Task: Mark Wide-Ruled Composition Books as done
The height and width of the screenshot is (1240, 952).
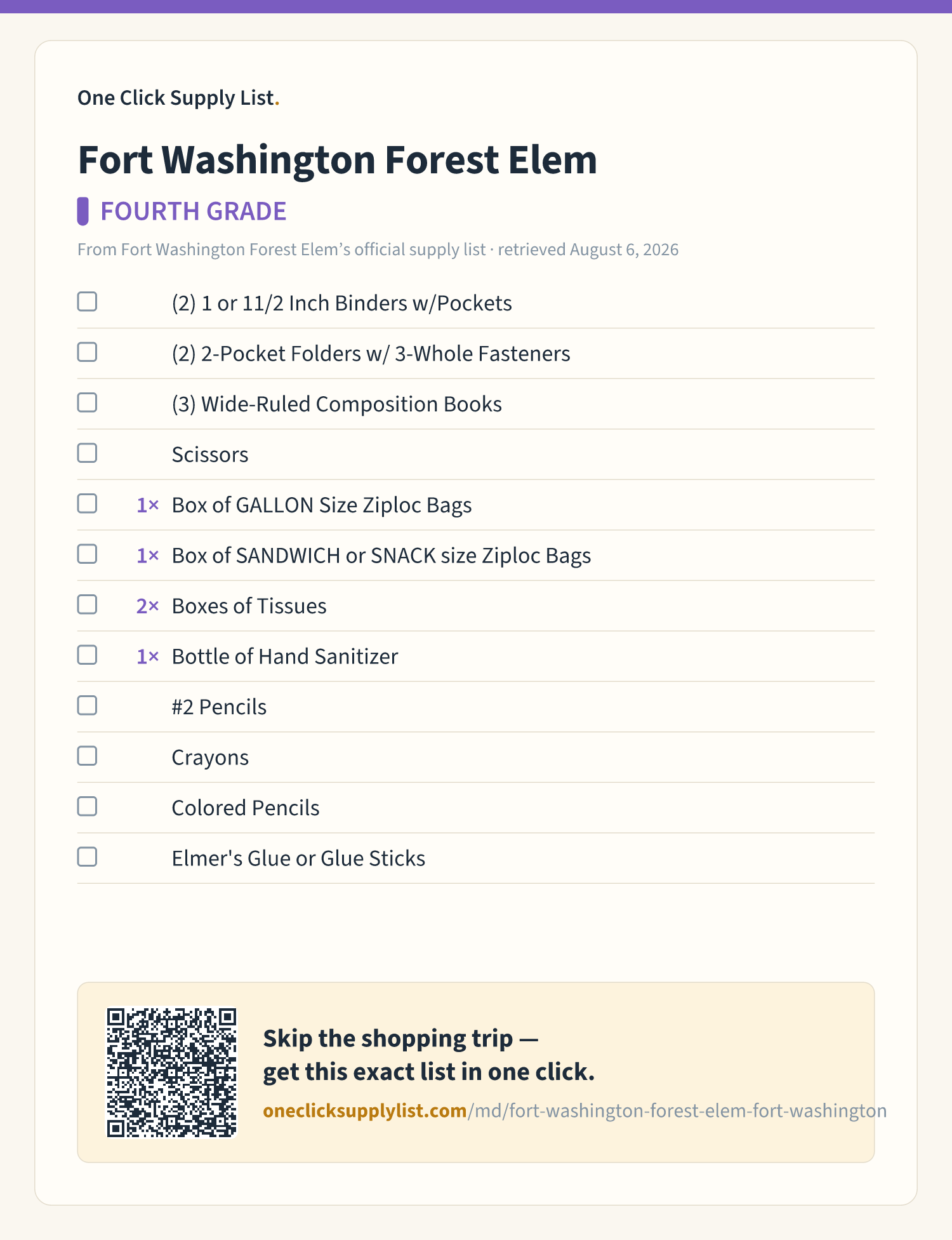Action: point(87,403)
